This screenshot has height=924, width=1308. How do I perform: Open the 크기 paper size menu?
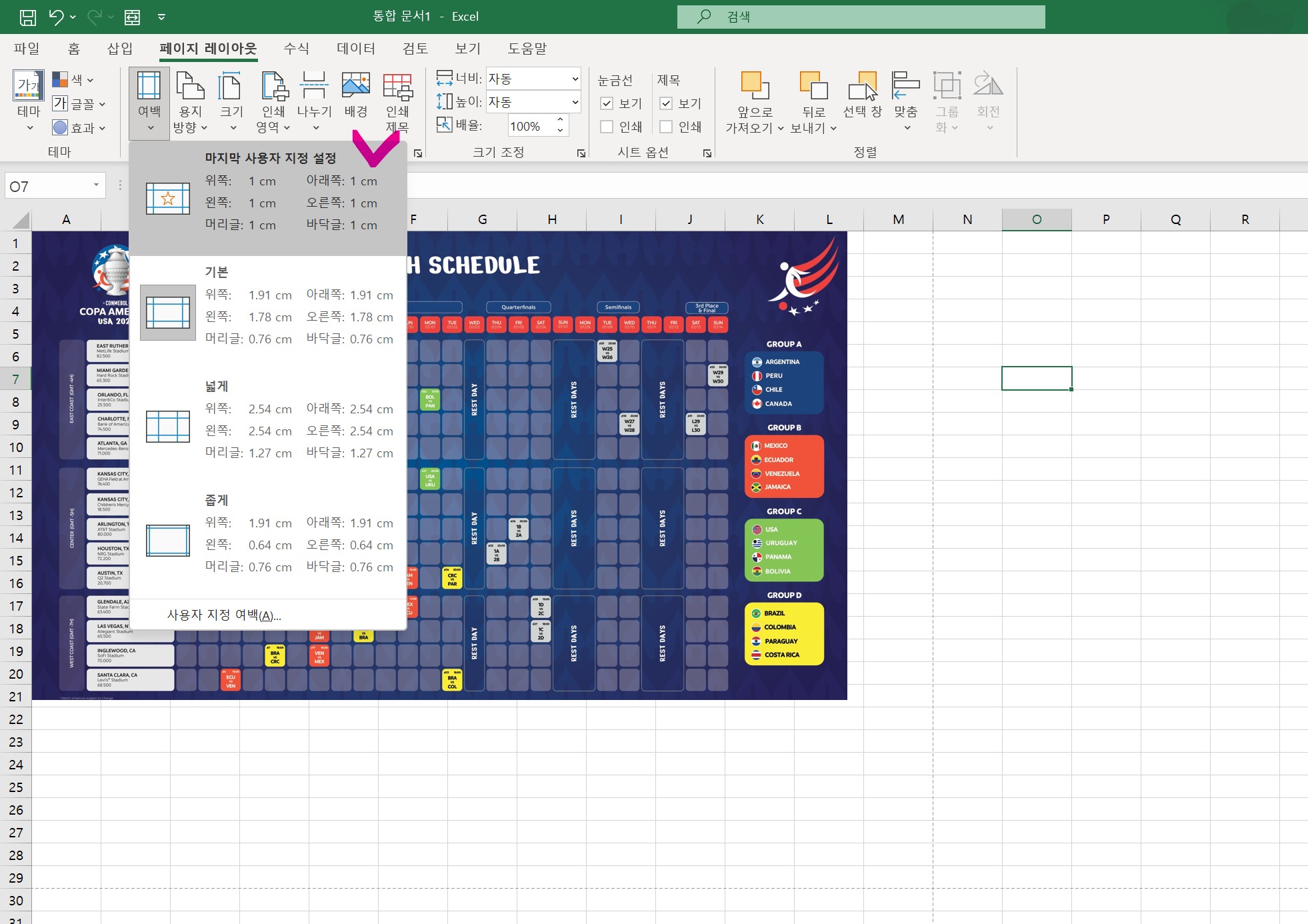pyautogui.click(x=231, y=102)
